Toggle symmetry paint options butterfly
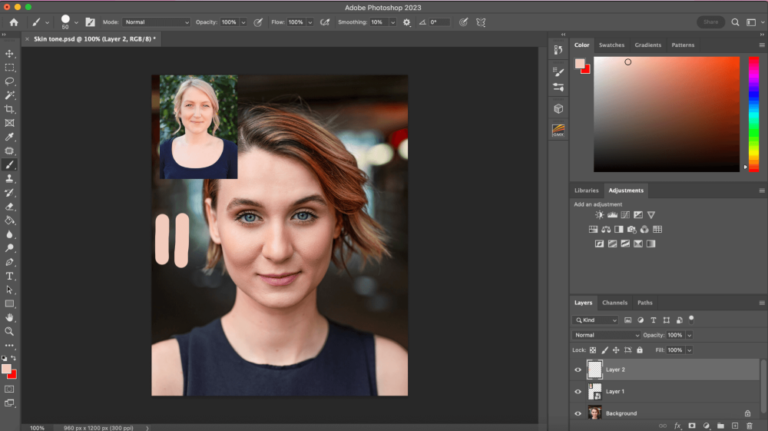 pyautogui.click(x=481, y=22)
